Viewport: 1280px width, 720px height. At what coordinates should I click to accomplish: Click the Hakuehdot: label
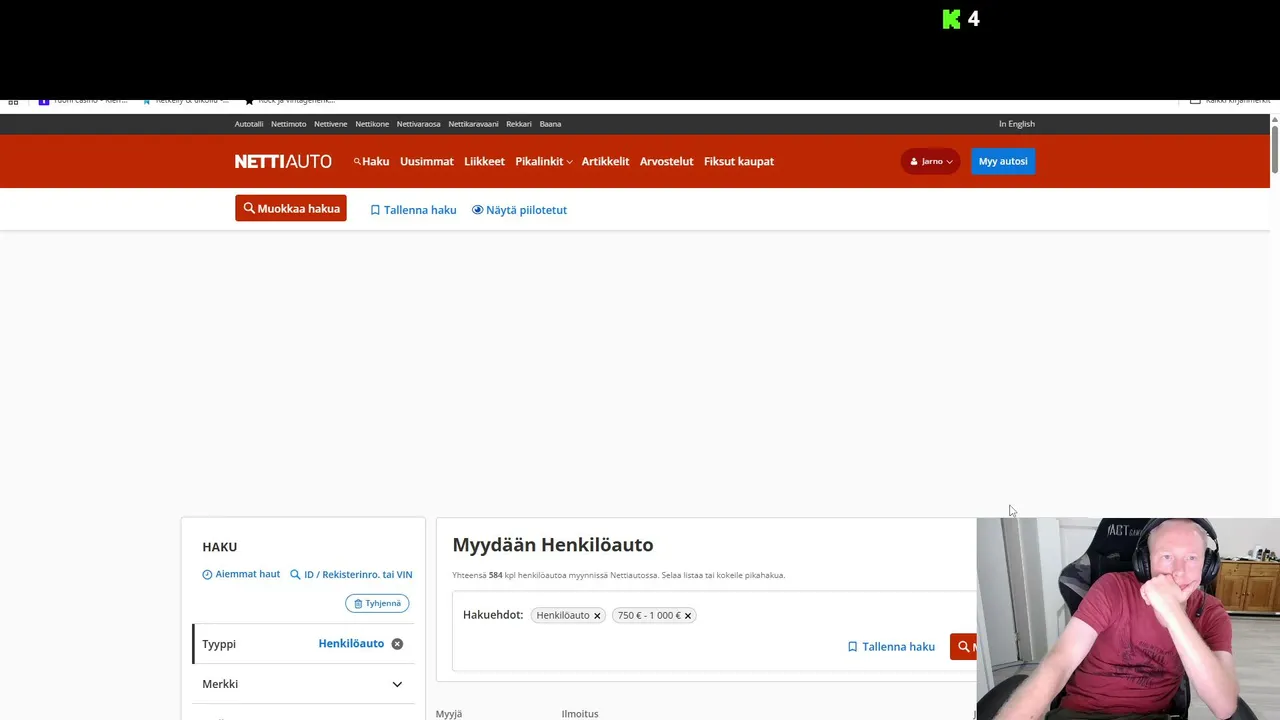coord(493,615)
